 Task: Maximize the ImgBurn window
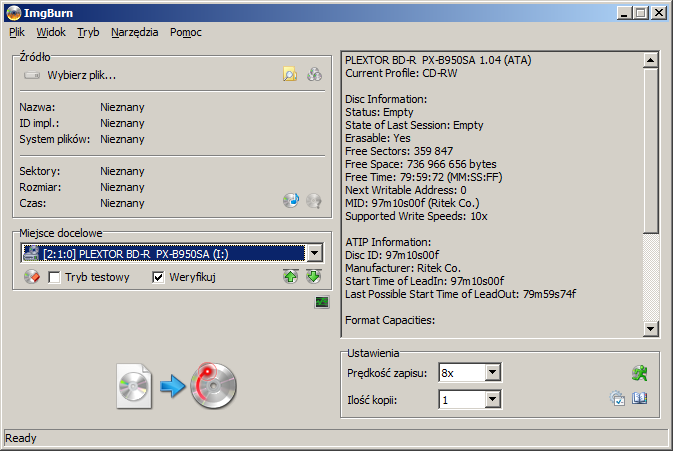tap(640, 13)
